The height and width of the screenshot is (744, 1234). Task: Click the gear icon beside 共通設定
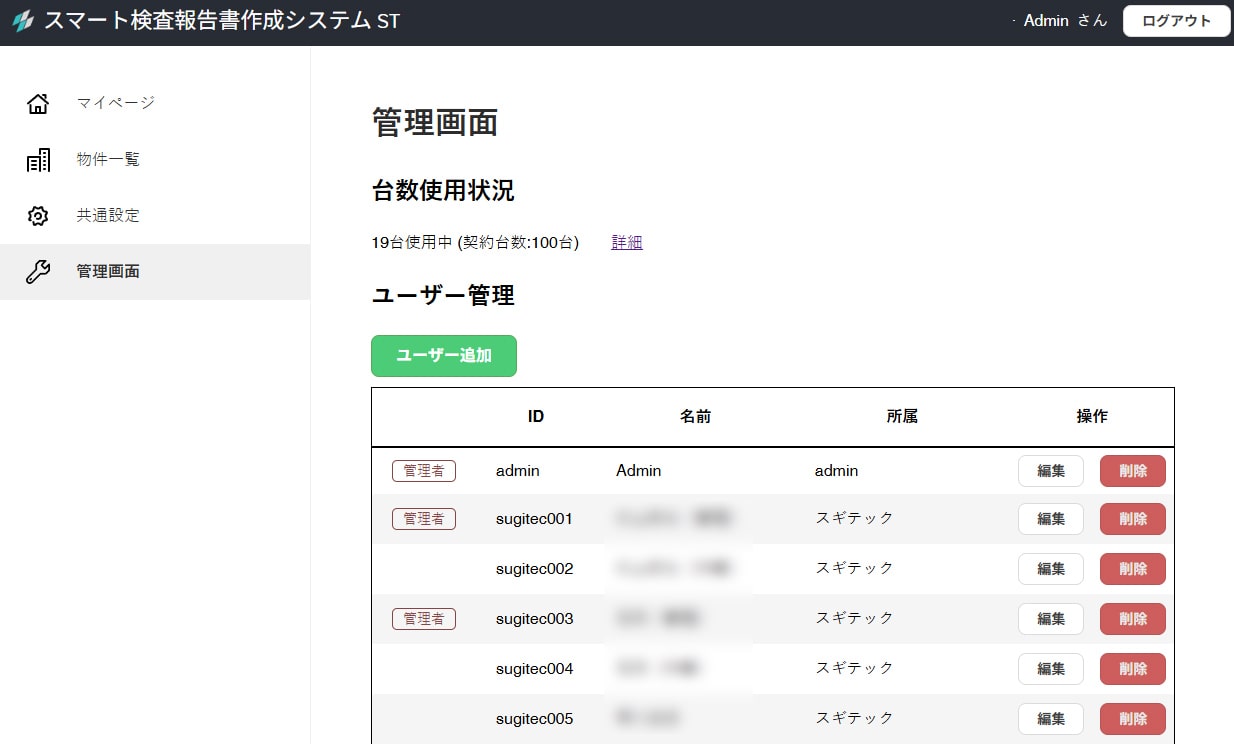point(38,216)
